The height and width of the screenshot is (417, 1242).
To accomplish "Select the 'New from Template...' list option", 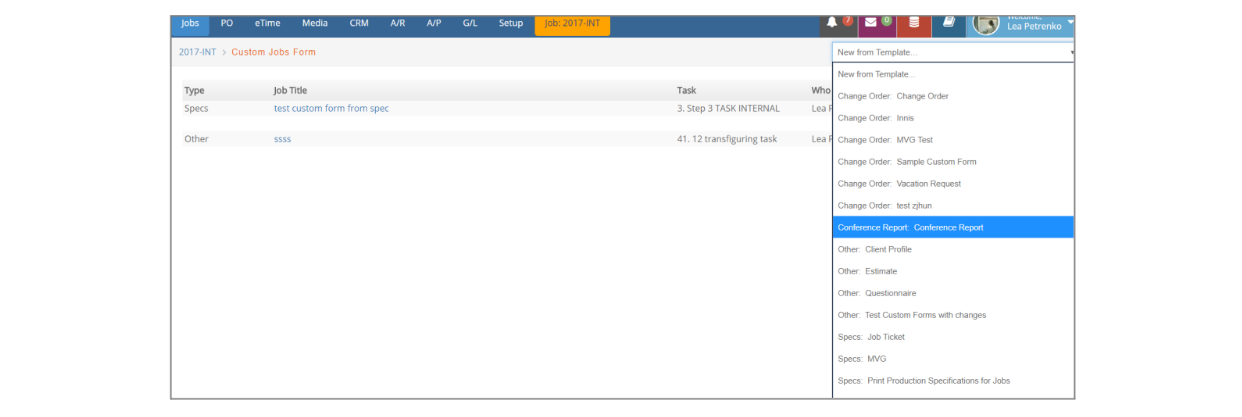I will [954, 74].
